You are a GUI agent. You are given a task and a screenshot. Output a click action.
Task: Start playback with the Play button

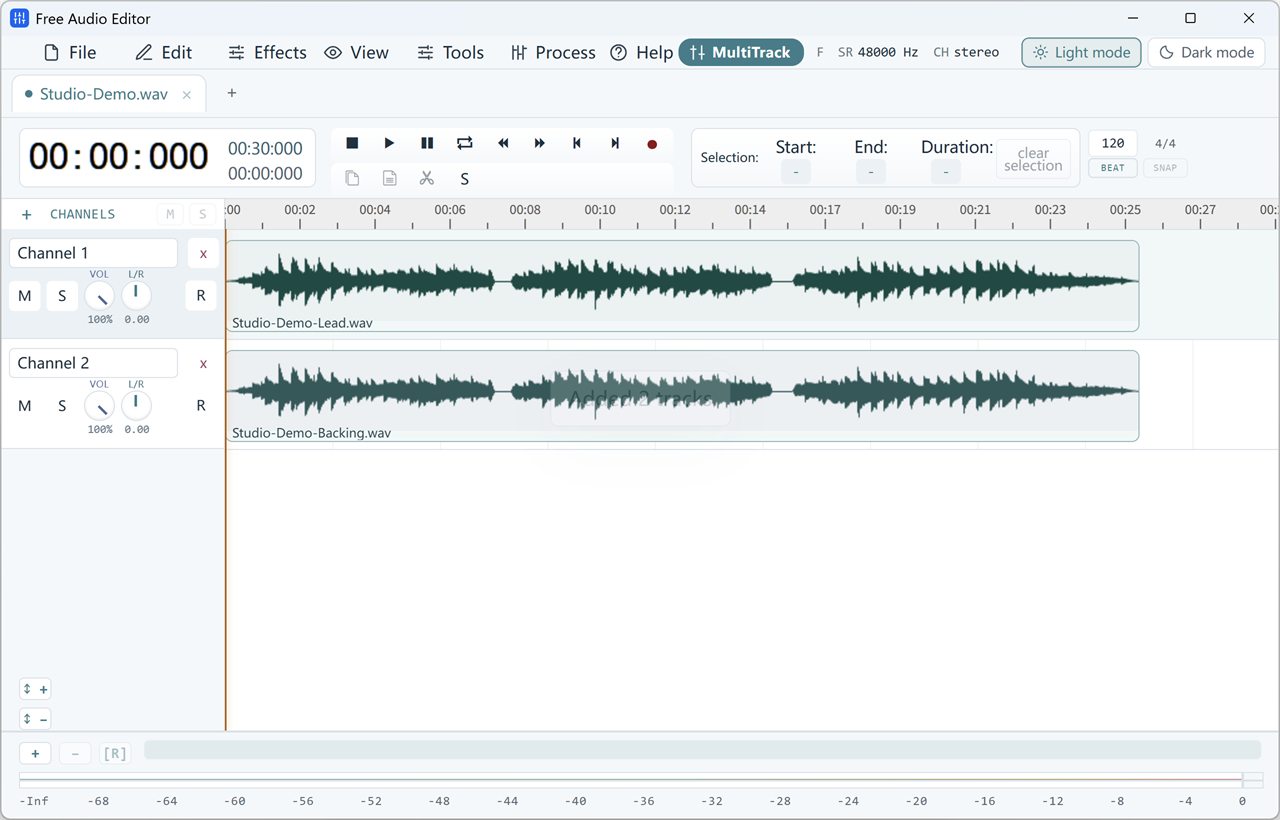389,144
